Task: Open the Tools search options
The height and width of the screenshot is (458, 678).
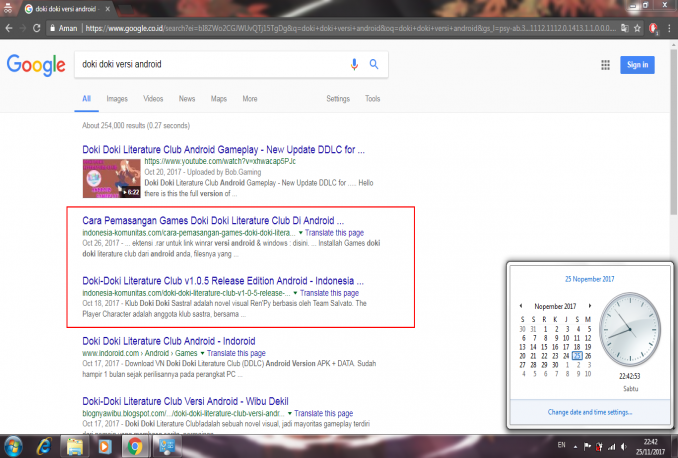Action: pos(372,99)
